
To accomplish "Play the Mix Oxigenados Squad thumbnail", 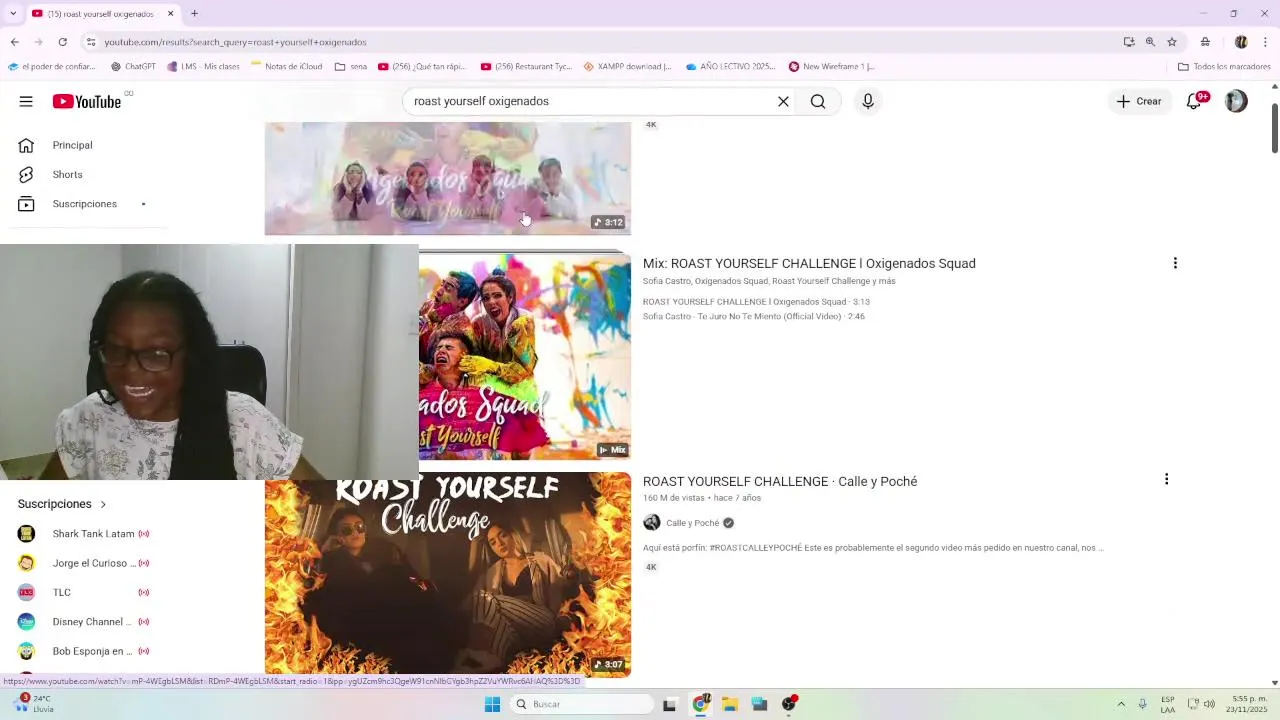I will click(524, 356).
